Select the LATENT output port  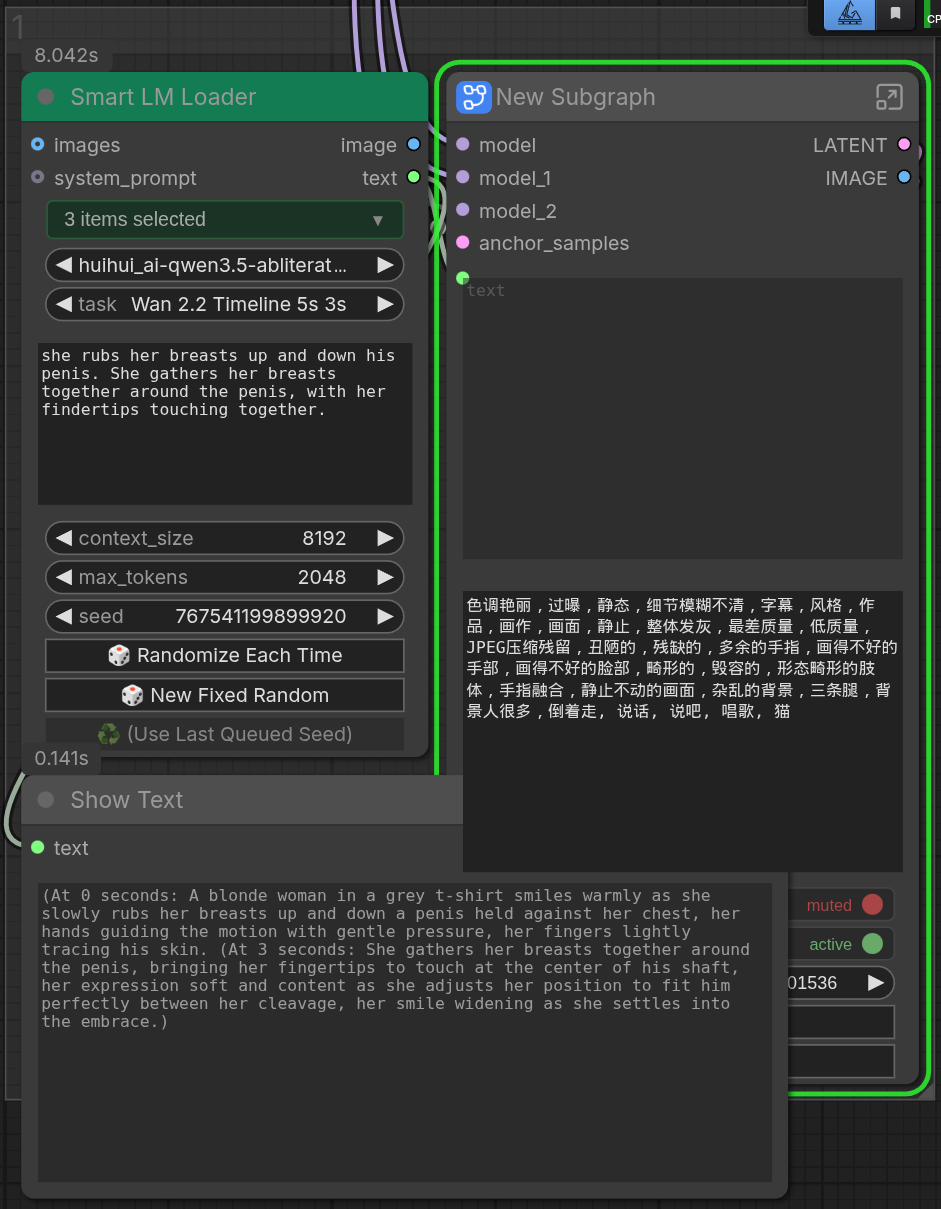(x=904, y=145)
